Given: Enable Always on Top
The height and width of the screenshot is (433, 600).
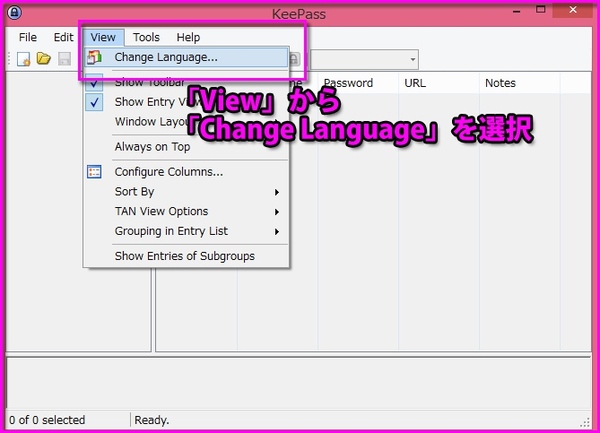Looking at the screenshot, I should point(186,147).
